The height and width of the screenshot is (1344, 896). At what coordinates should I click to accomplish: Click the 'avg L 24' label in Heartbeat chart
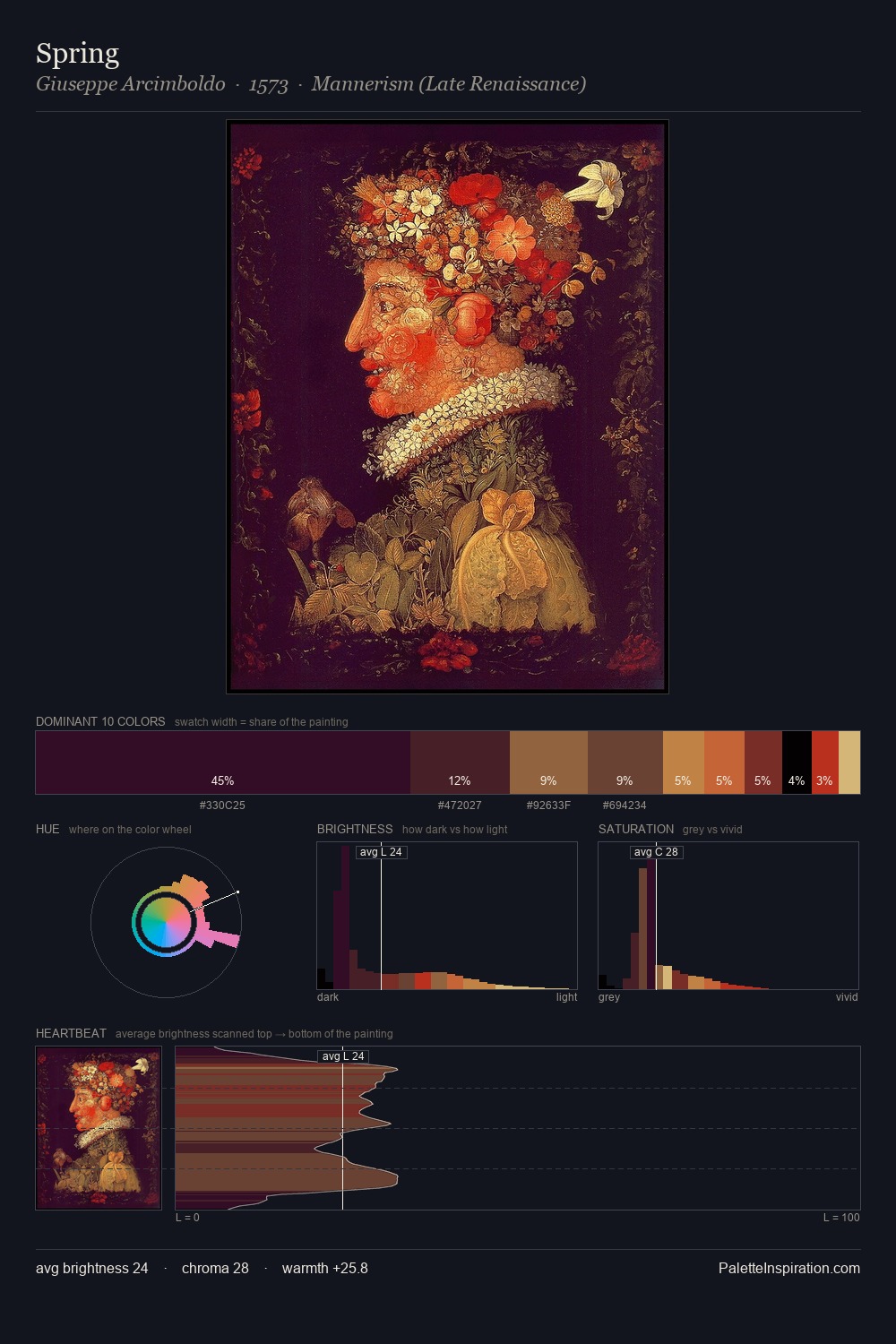click(x=343, y=1056)
